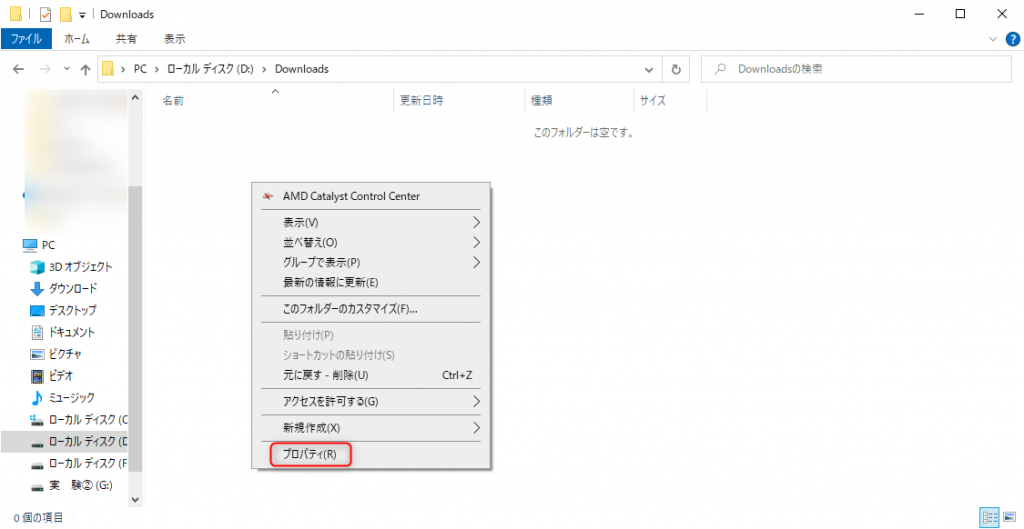Select プロパティ(R) from context menu
This screenshot has width=1024, height=529.
pos(311,454)
